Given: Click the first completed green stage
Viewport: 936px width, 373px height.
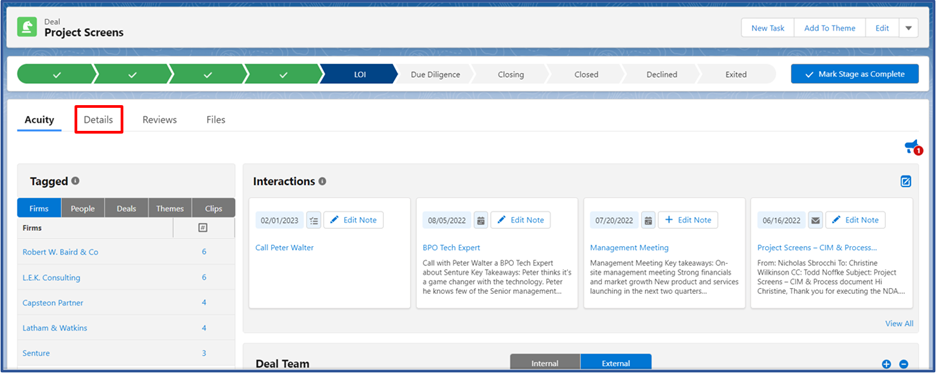Looking at the screenshot, I should coord(57,75).
